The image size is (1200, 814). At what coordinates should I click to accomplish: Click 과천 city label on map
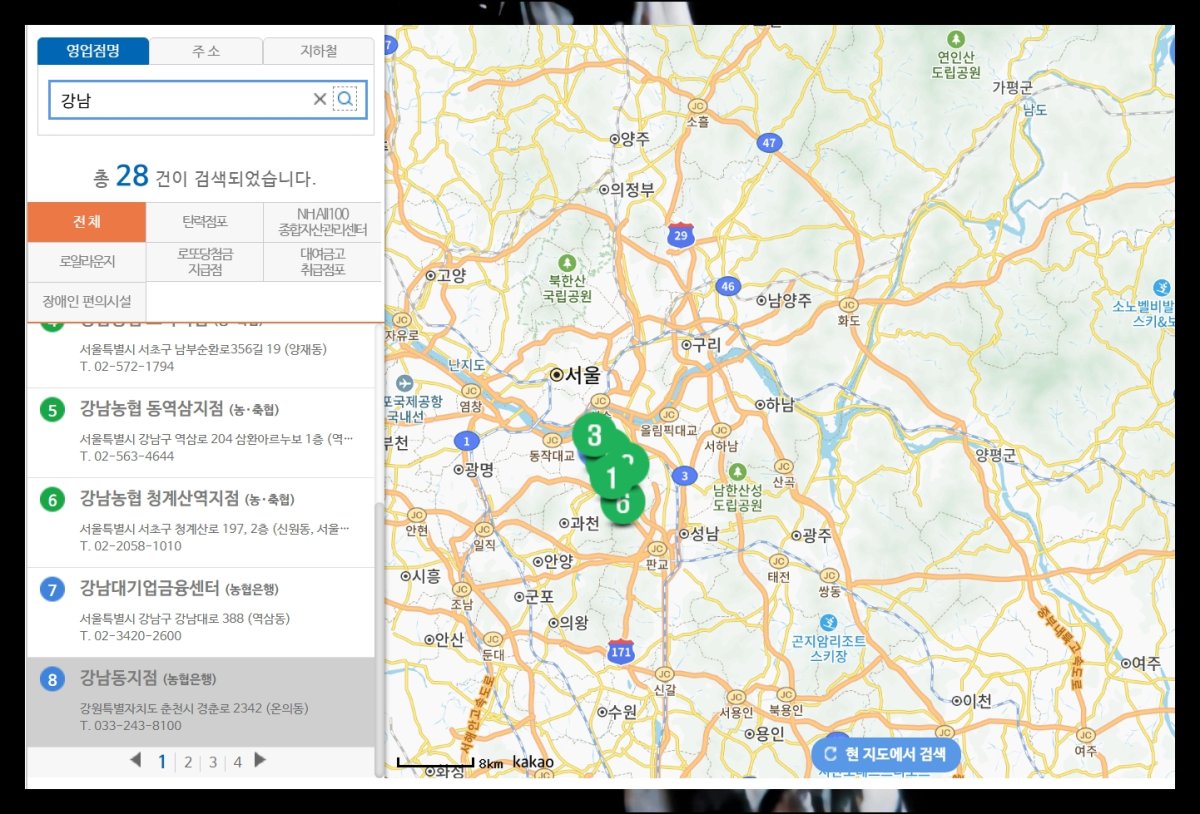coord(578,523)
